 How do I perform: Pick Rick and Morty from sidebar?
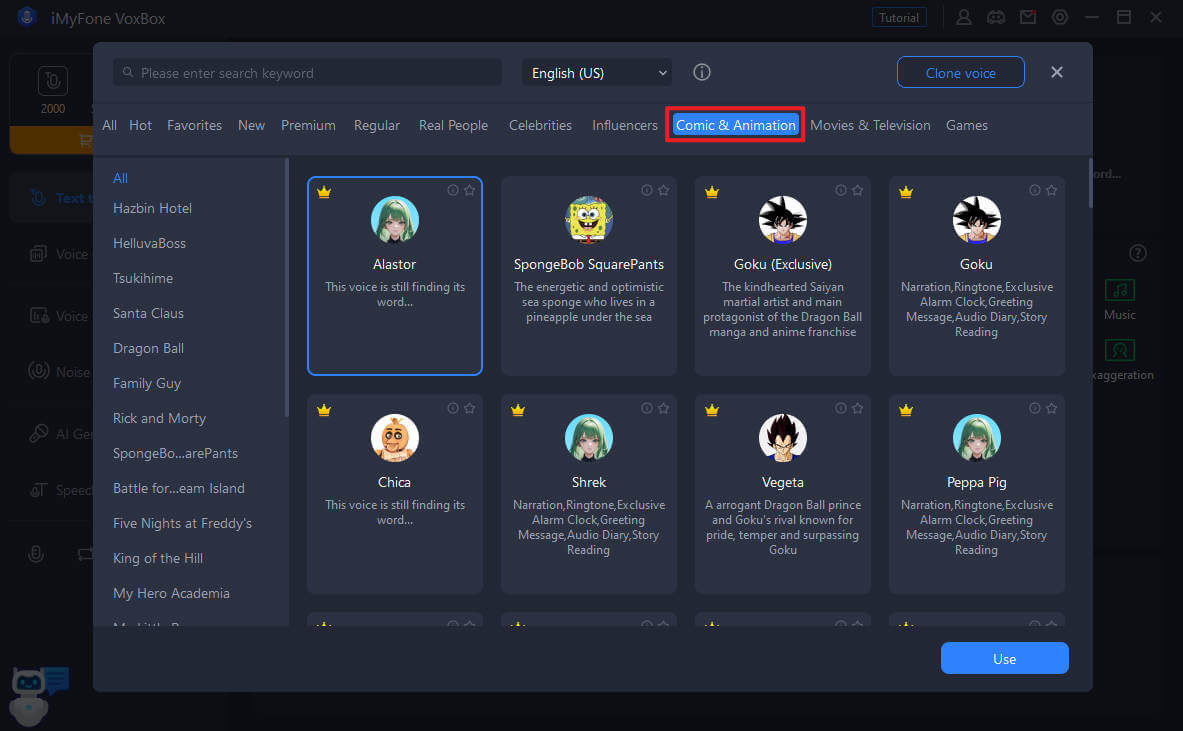(x=159, y=418)
